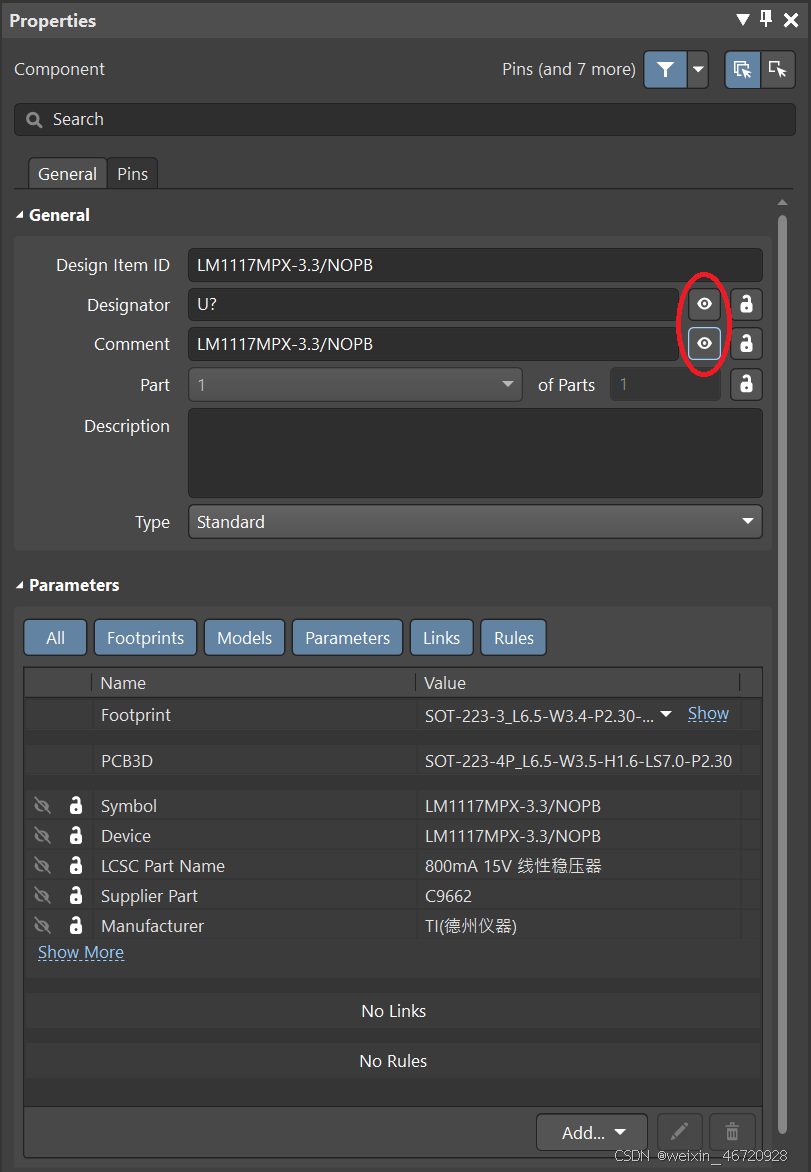Open the Type dropdown showing Standard
Screen dimensions: 811x1172
pyautogui.click(x=475, y=522)
